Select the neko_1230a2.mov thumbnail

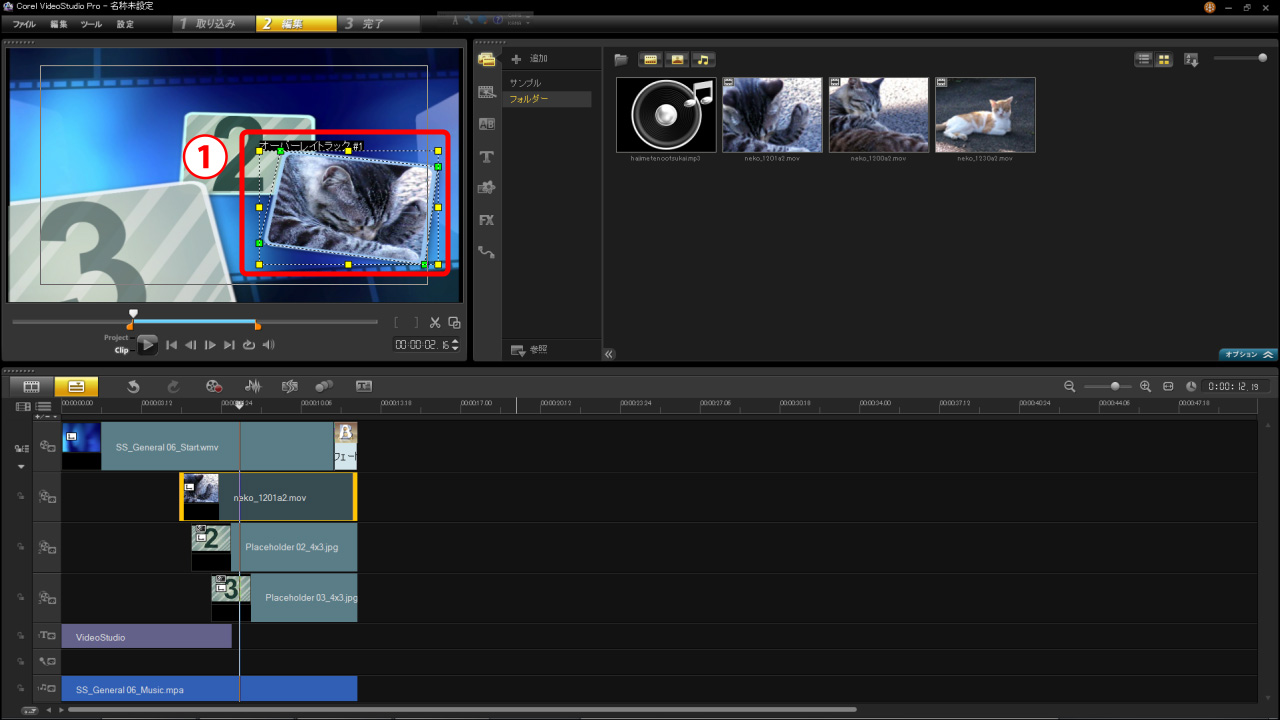[985, 115]
